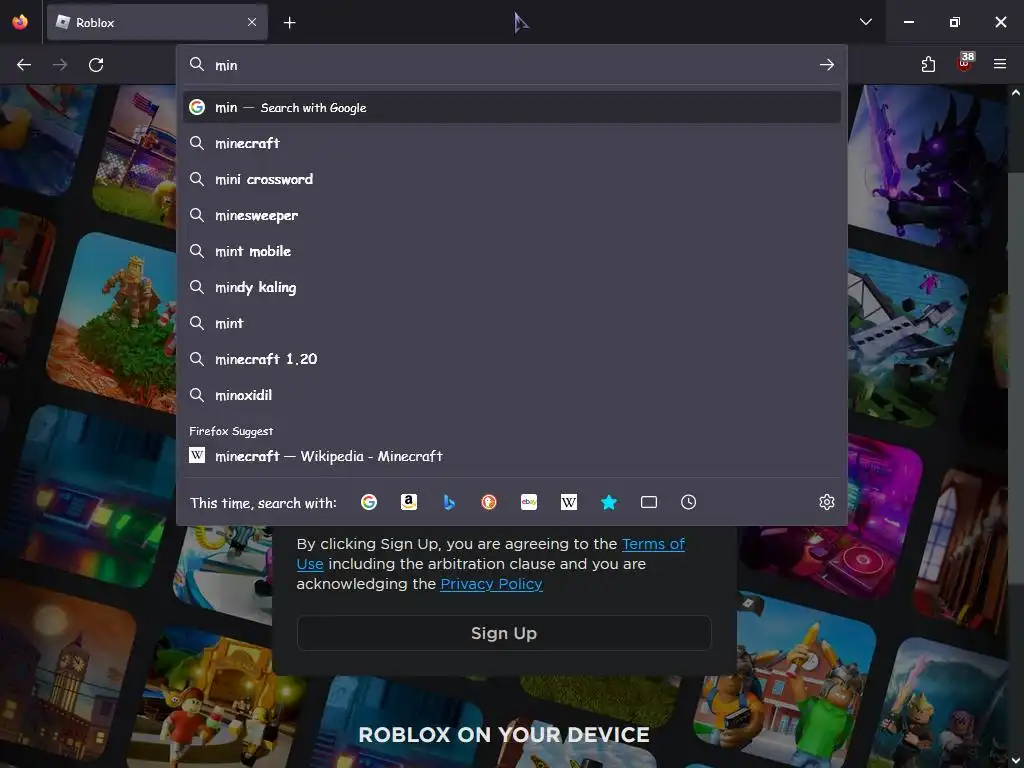This screenshot has width=1024, height=768.
Task: Search this time with Bing icon
Action: (x=449, y=502)
